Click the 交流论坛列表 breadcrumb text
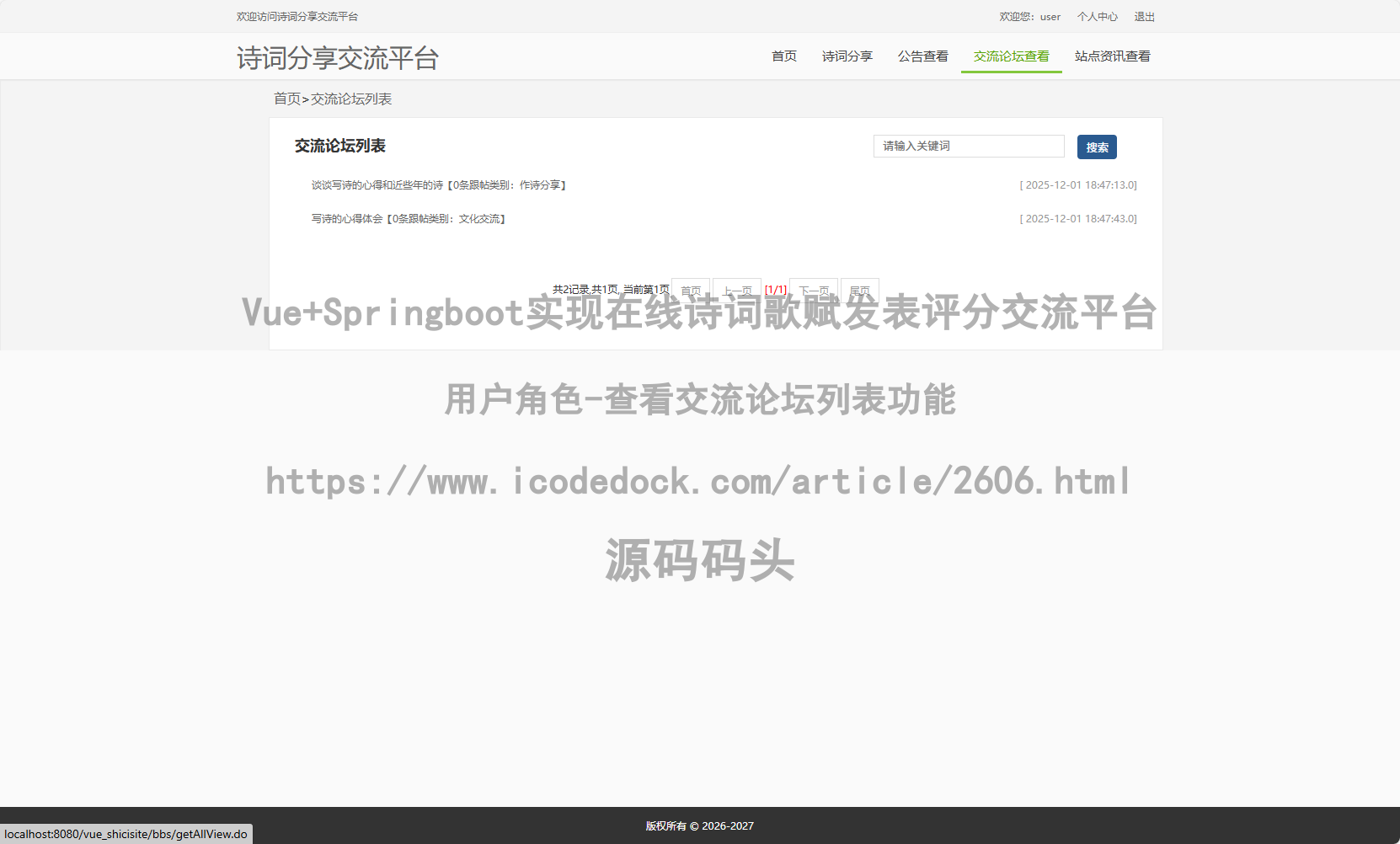1400x844 pixels. coord(351,99)
